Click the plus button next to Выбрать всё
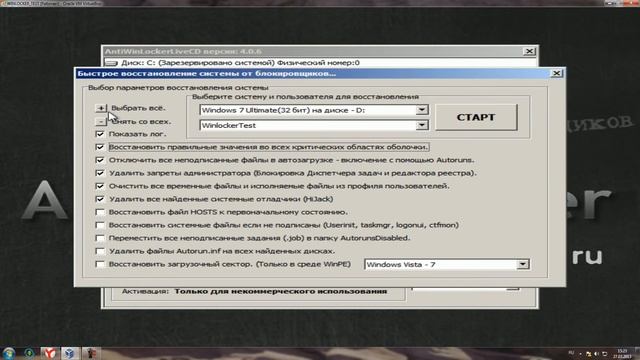Image resolution: width=640 pixels, height=360 pixels. point(101,108)
